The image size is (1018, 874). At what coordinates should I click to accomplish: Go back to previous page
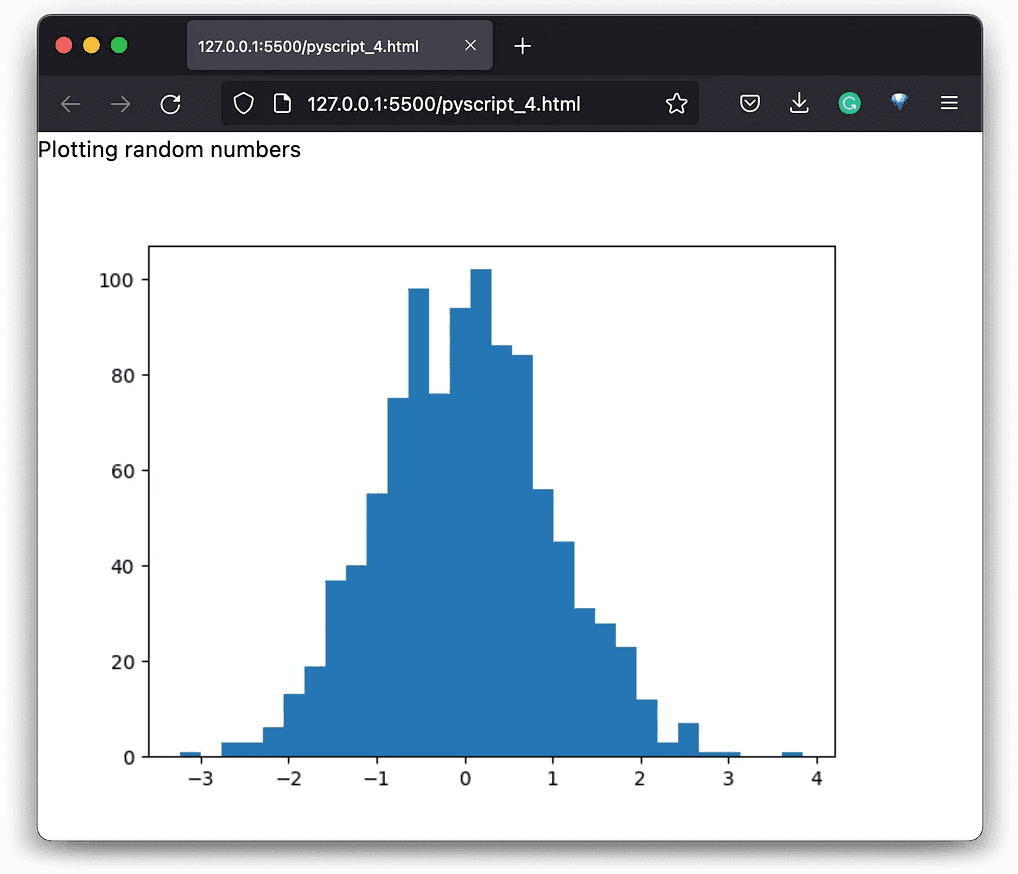click(x=70, y=104)
